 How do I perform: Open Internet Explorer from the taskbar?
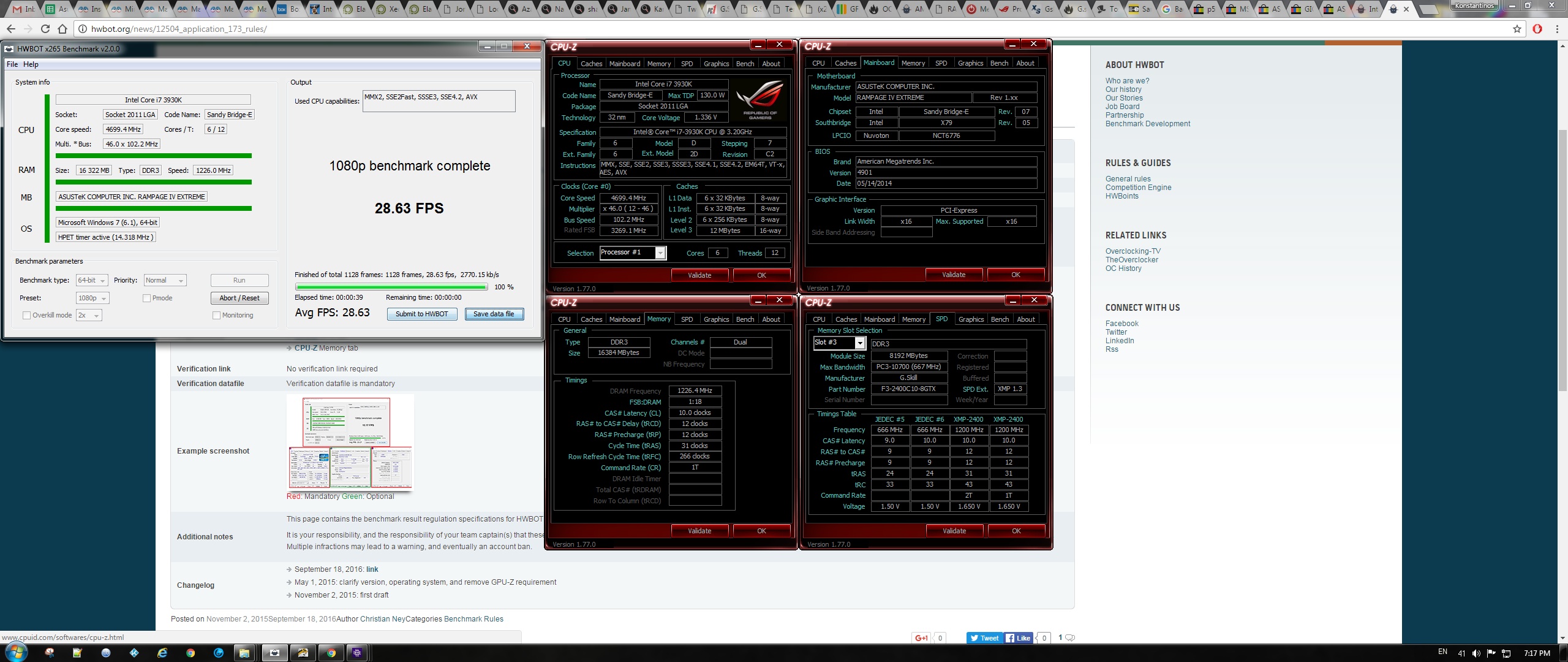pos(162,653)
